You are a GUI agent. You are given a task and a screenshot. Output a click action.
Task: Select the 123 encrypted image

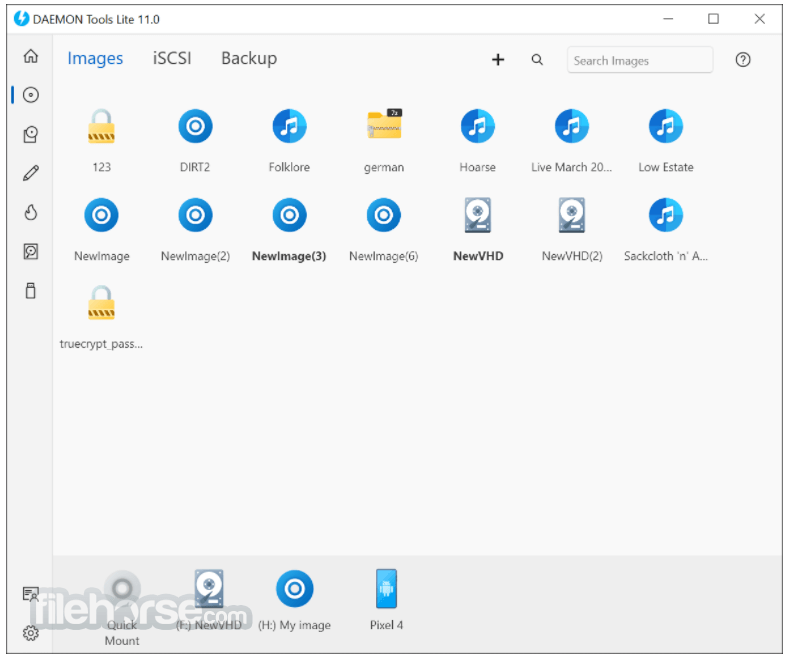coord(102,140)
